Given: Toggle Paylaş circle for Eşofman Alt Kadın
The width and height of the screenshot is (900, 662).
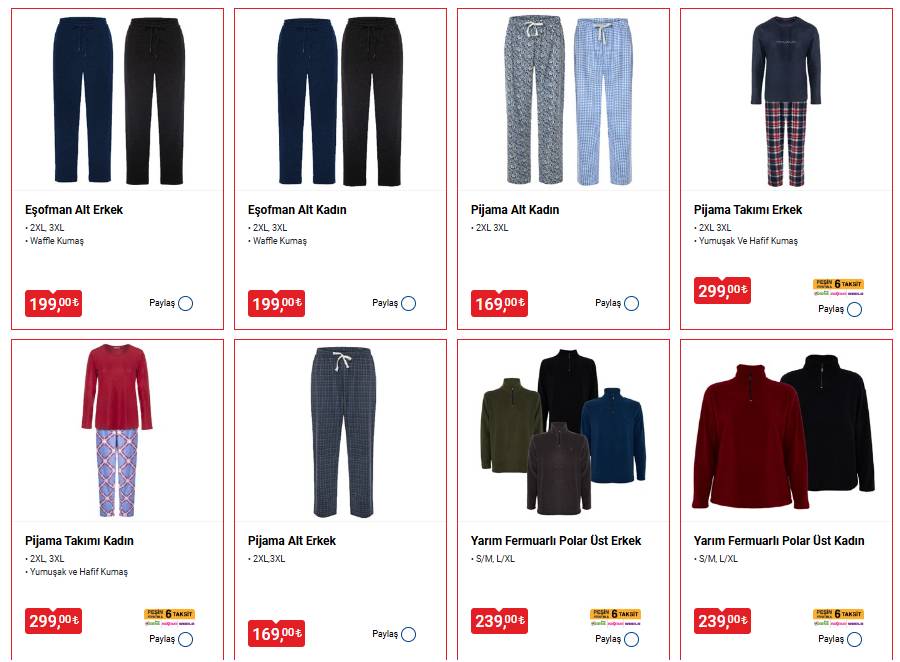Looking at the screenshot, I should click(x=408, y=303).
